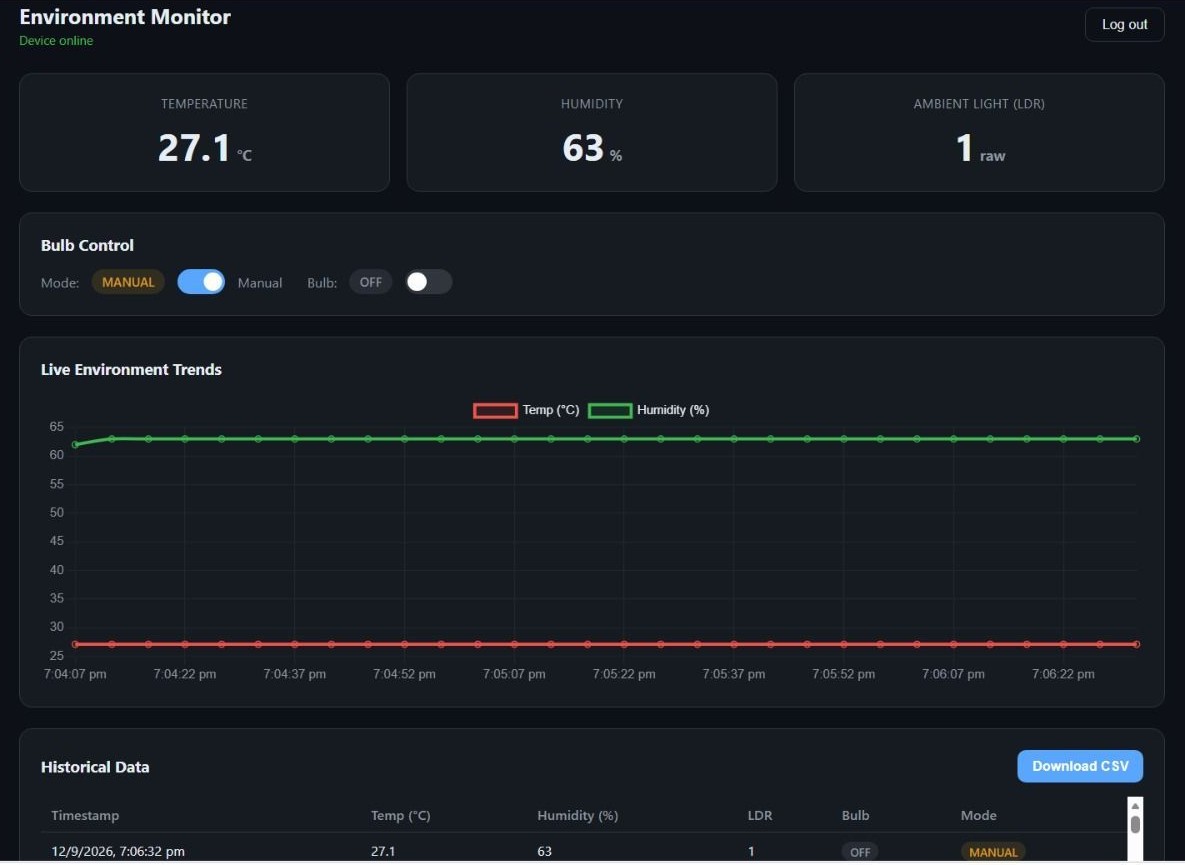This screenshot has height=865, width=1185.
Task: Click the Timestamp column header
Action: tap(85, 815)
